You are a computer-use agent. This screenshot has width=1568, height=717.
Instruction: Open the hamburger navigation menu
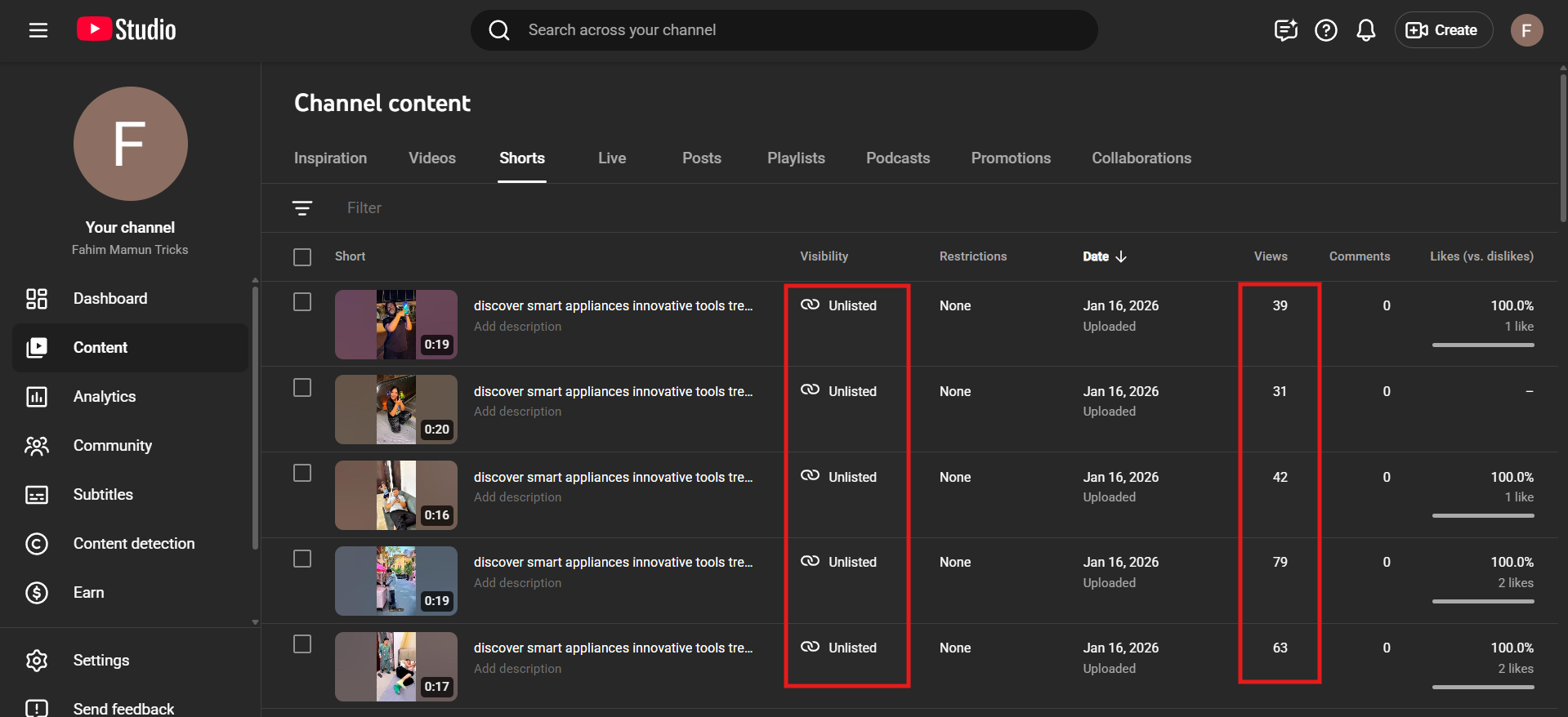pos(38,30)
